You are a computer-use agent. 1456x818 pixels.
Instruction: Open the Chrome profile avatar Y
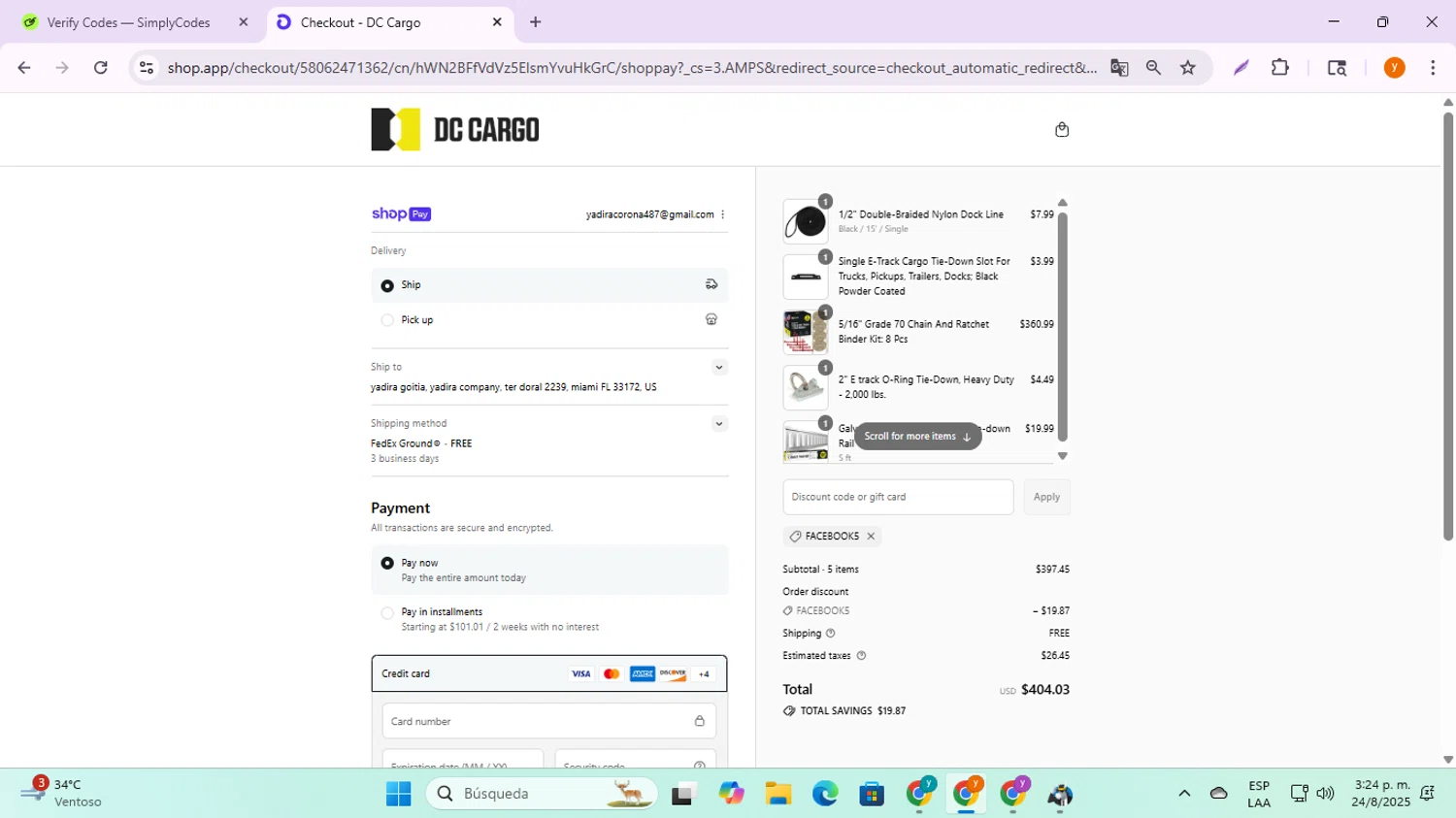tap(1395, 68)
